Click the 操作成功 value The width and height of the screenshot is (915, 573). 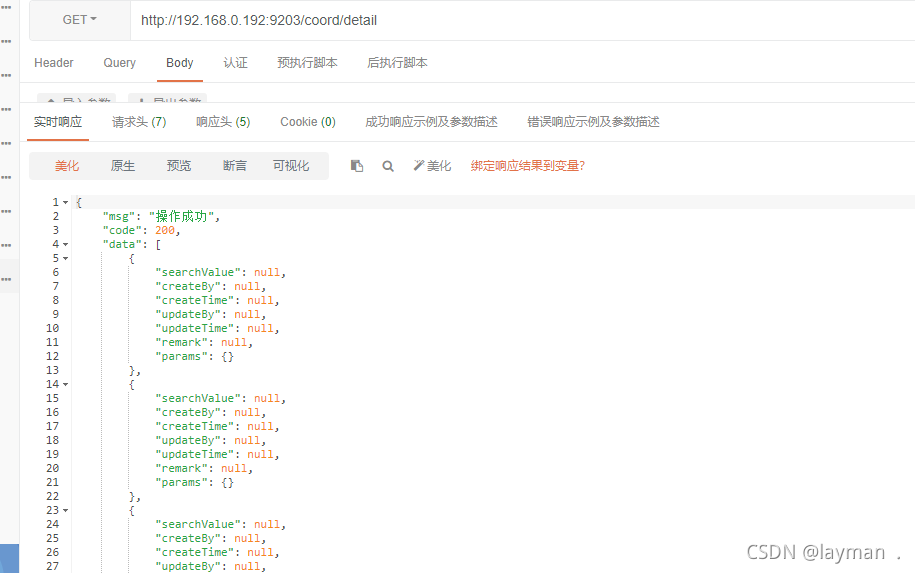click(x=181, y=216)
